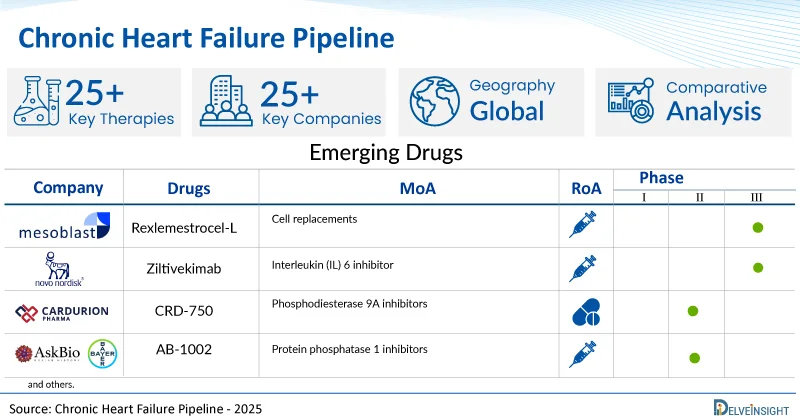Click the Cardurion Pharma logo

62,313
